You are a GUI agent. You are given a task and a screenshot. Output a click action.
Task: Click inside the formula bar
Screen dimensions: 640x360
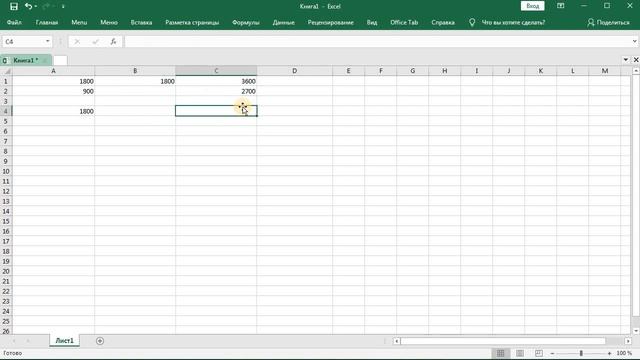coord(378,42)
